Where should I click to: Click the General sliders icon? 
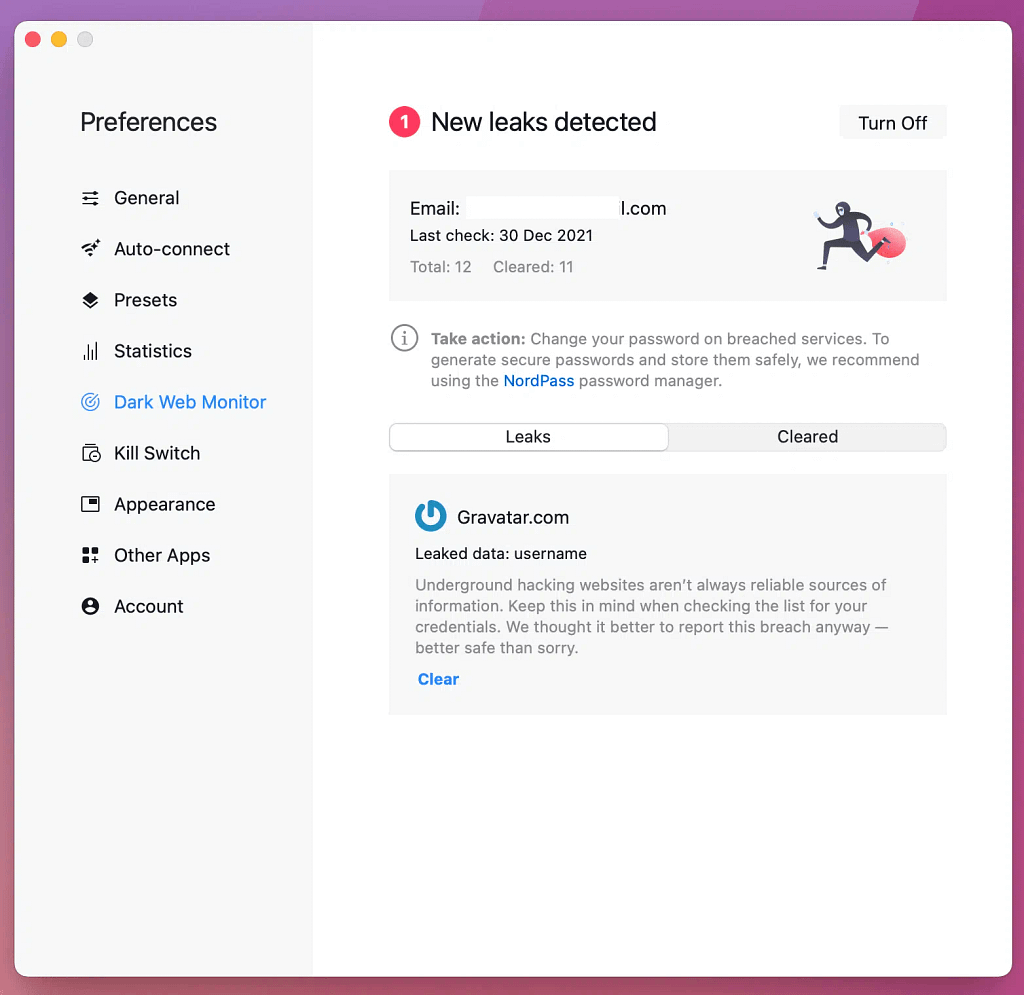(90, 198)
